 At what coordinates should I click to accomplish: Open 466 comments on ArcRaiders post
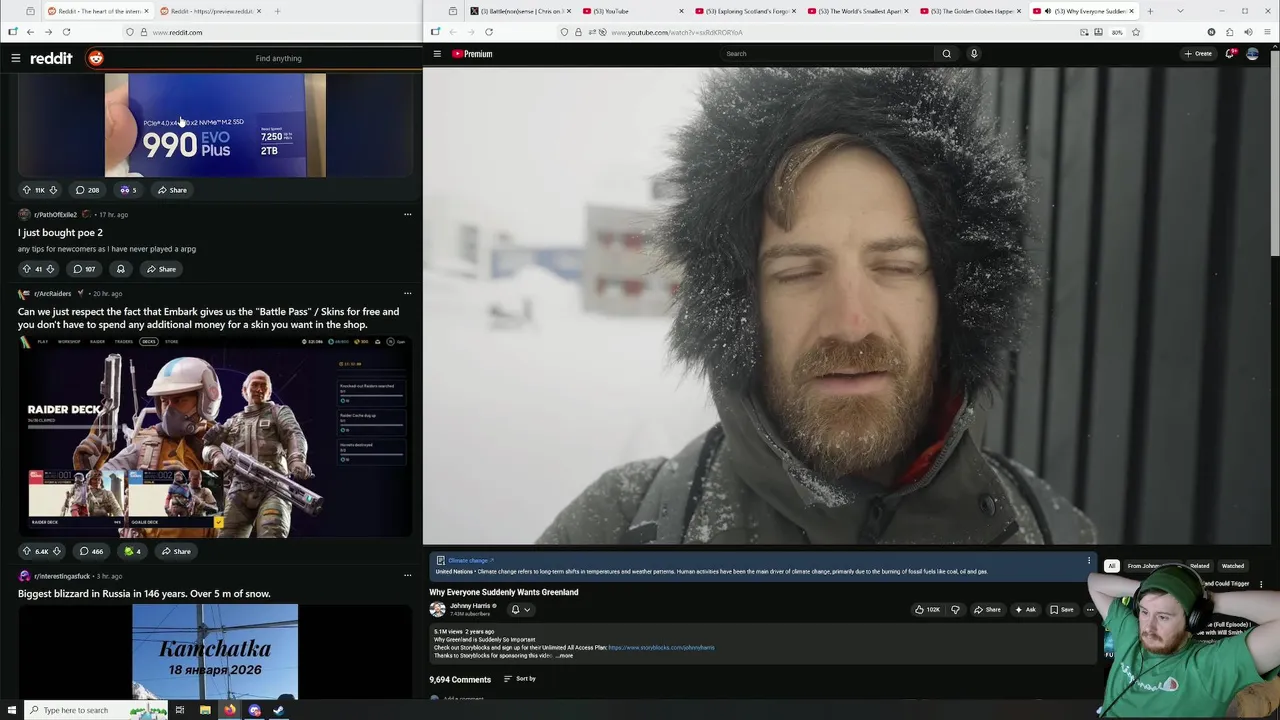click(x=91, y=551)
